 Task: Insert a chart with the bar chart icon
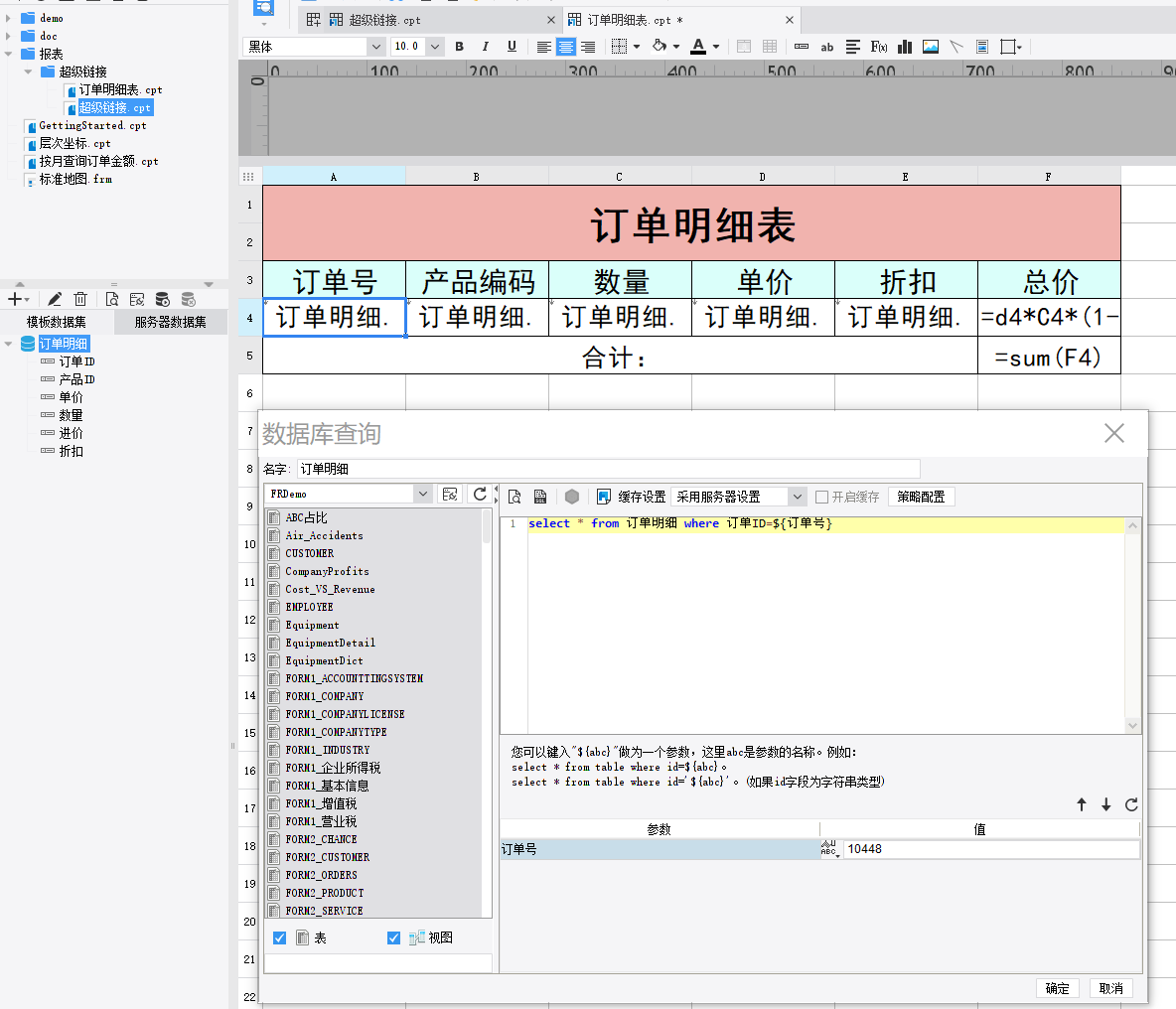click(x=905, y=47)
